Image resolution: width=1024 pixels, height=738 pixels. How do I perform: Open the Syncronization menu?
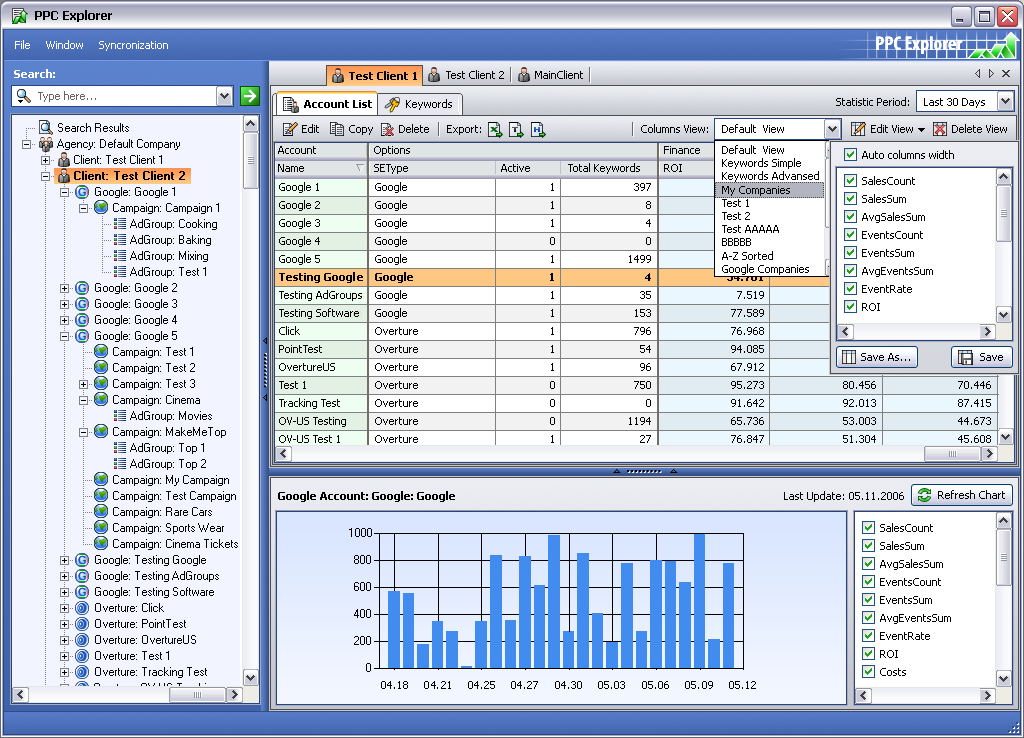[x=133, y=45]
